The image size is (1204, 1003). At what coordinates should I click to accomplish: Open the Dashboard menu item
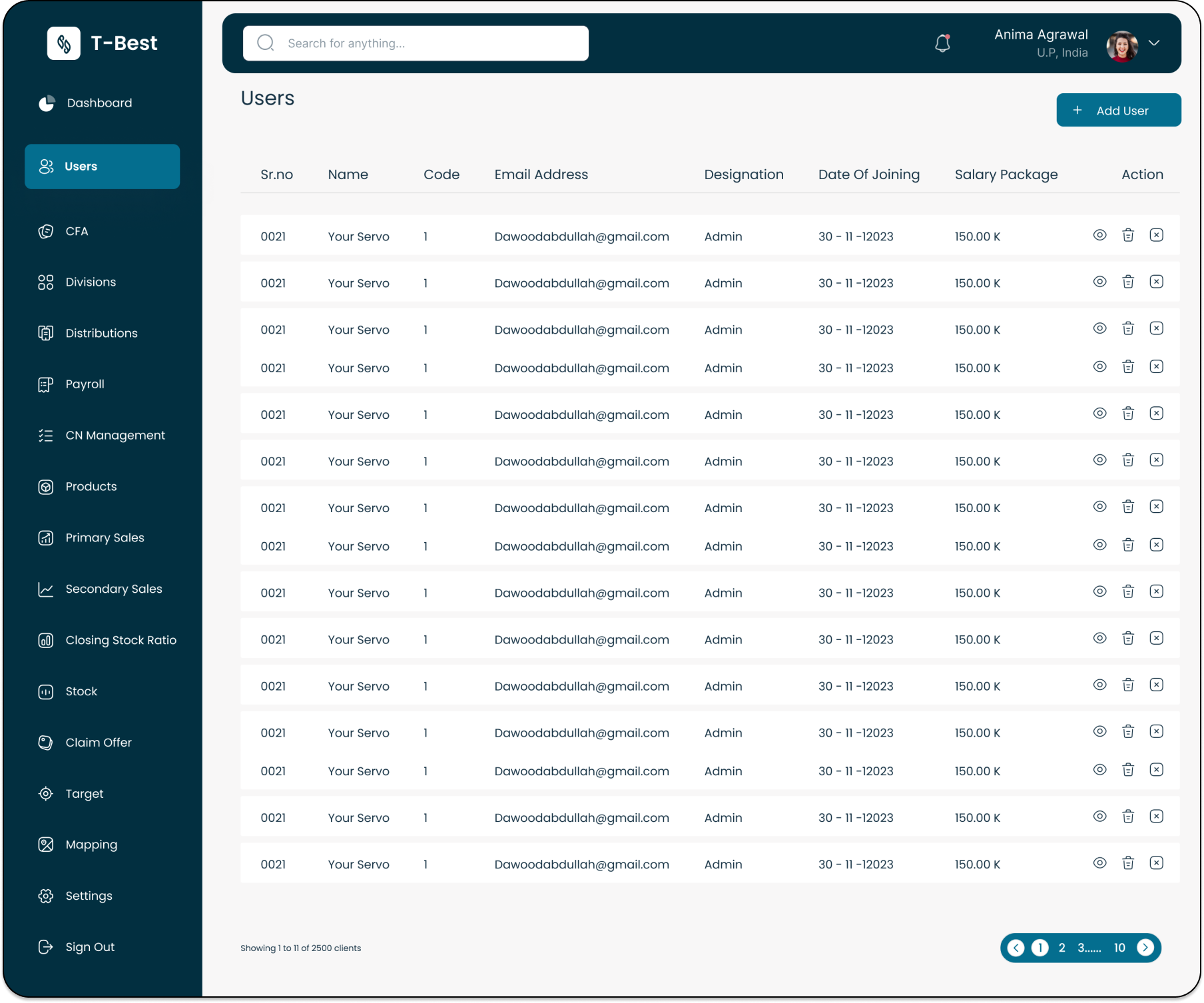click(x=99, y=103)
